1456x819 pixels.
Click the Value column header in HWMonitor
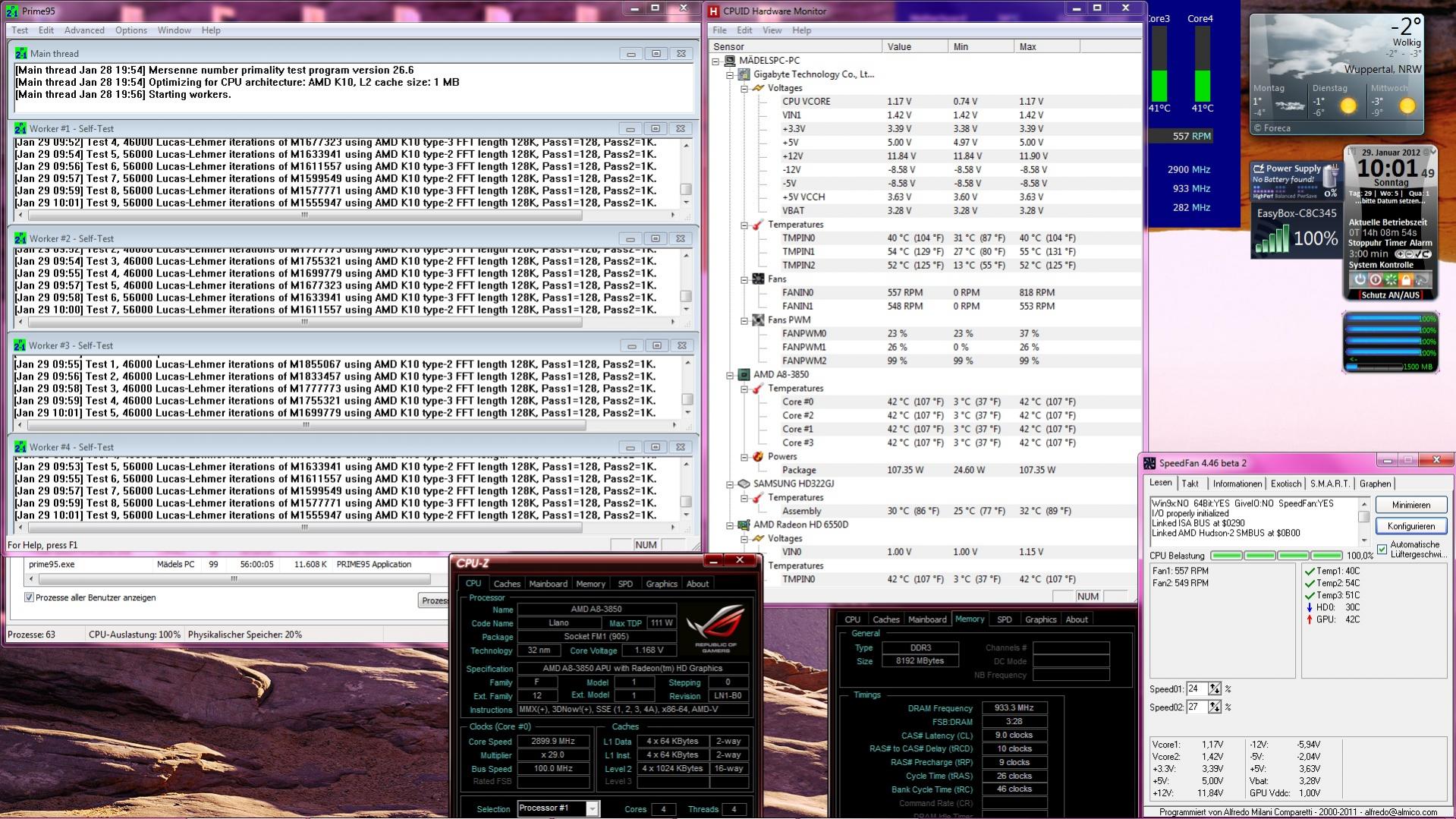click(915, 46)
